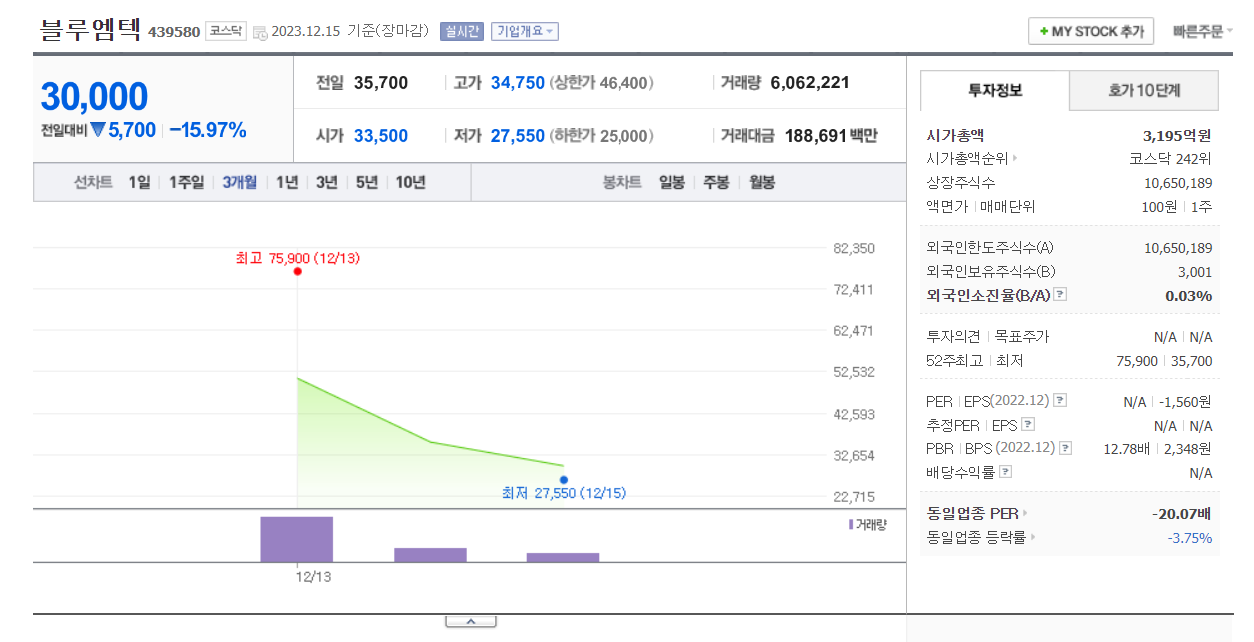Click the purple 거래량 legend swatch
Image resolution: width=1254 pixels, height=642 pixels.
click(x=851, y=524)
